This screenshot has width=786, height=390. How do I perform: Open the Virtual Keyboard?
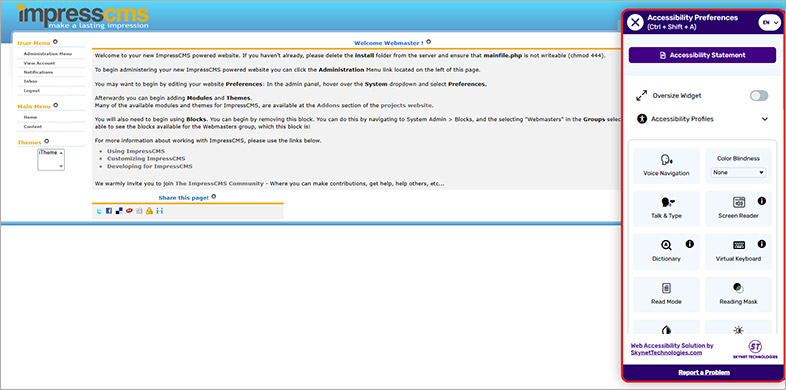pyautogui.click(x=738, y=252)
